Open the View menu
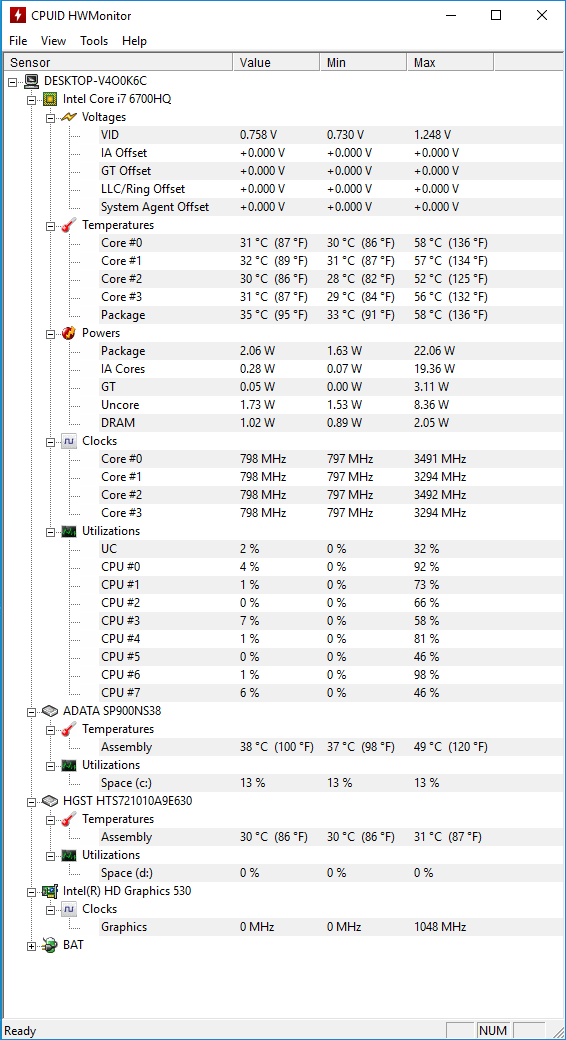 coord(53,40)
